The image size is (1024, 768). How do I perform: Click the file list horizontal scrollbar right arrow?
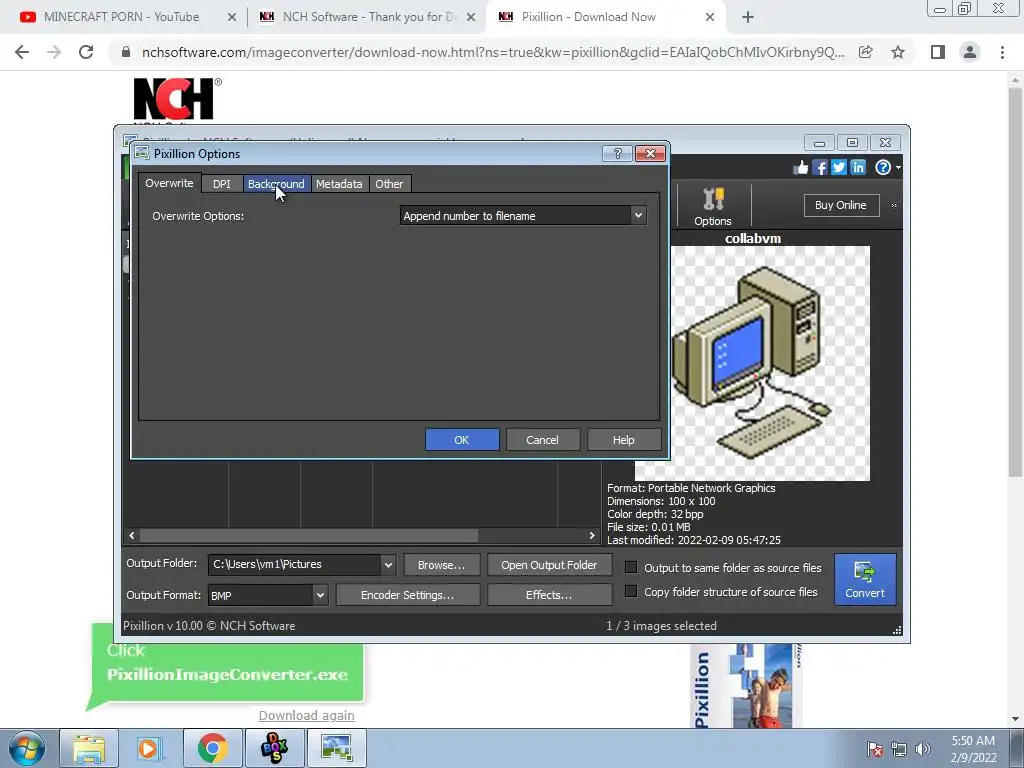[x=592, y=536]
